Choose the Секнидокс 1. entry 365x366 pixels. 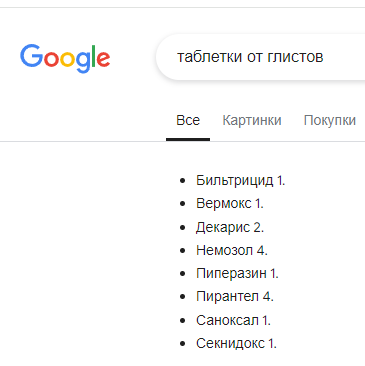(236, 343)
